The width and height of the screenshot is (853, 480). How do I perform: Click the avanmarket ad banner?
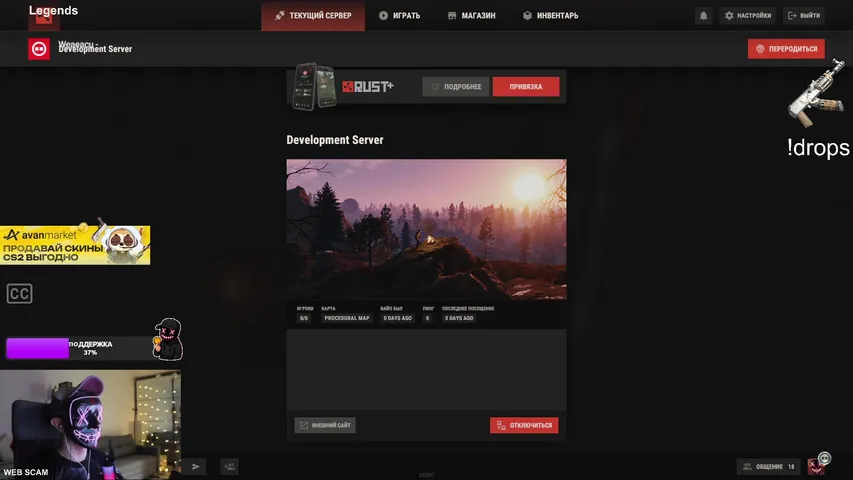point(75,245)
